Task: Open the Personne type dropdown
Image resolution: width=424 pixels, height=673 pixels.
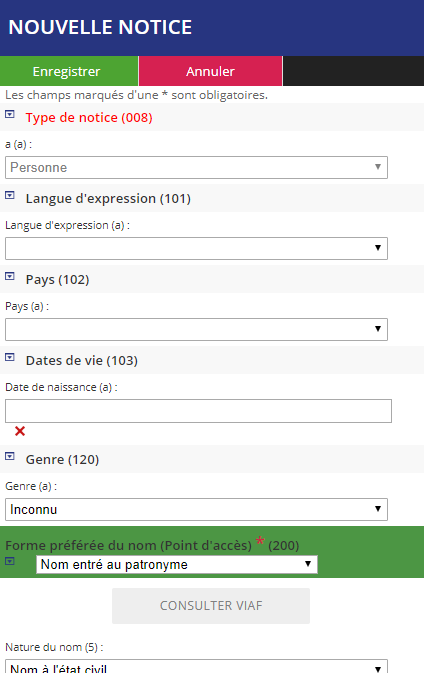Action: tap(196, 167)
